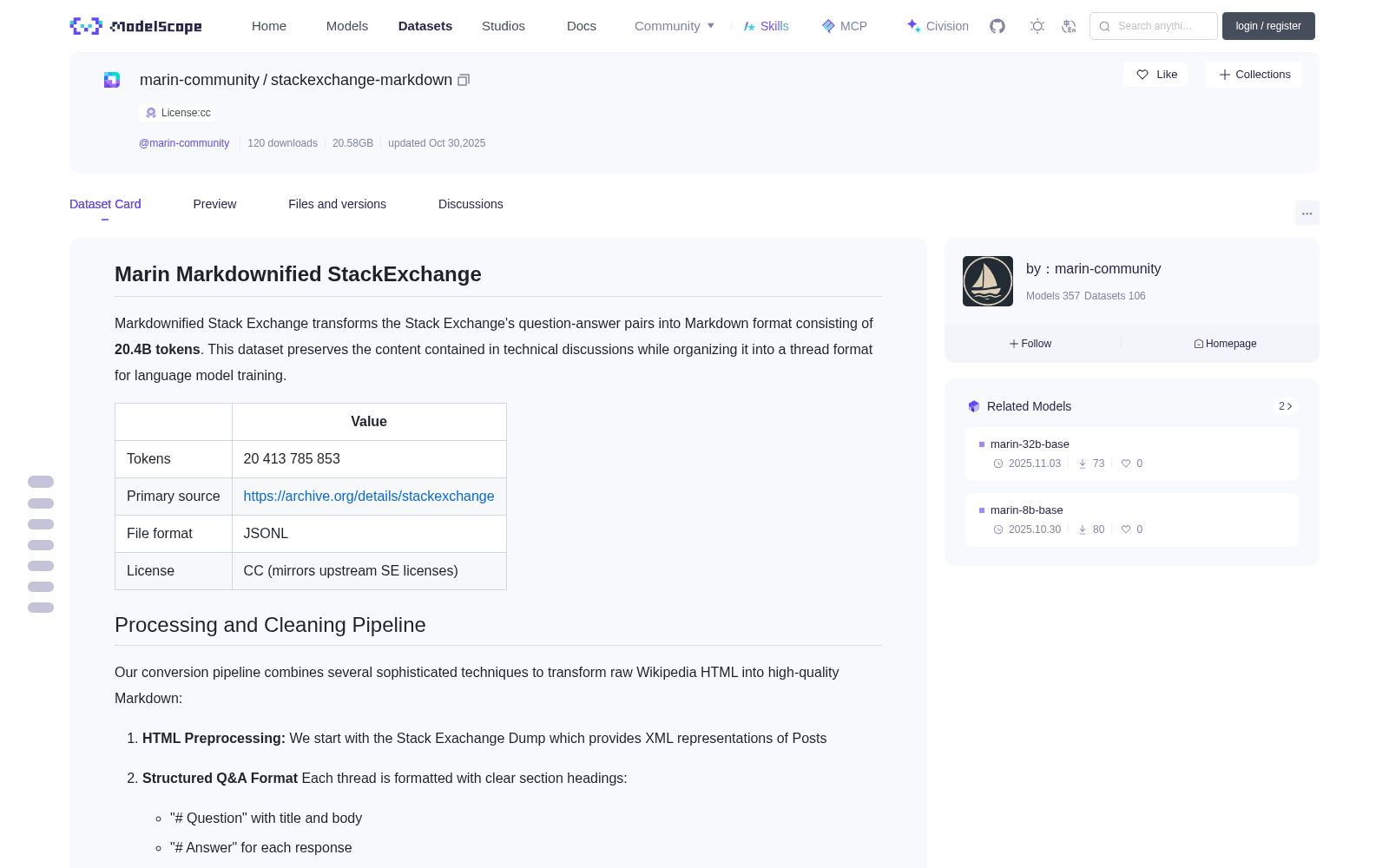Open the three-dots more options menu

(1307, 213)
